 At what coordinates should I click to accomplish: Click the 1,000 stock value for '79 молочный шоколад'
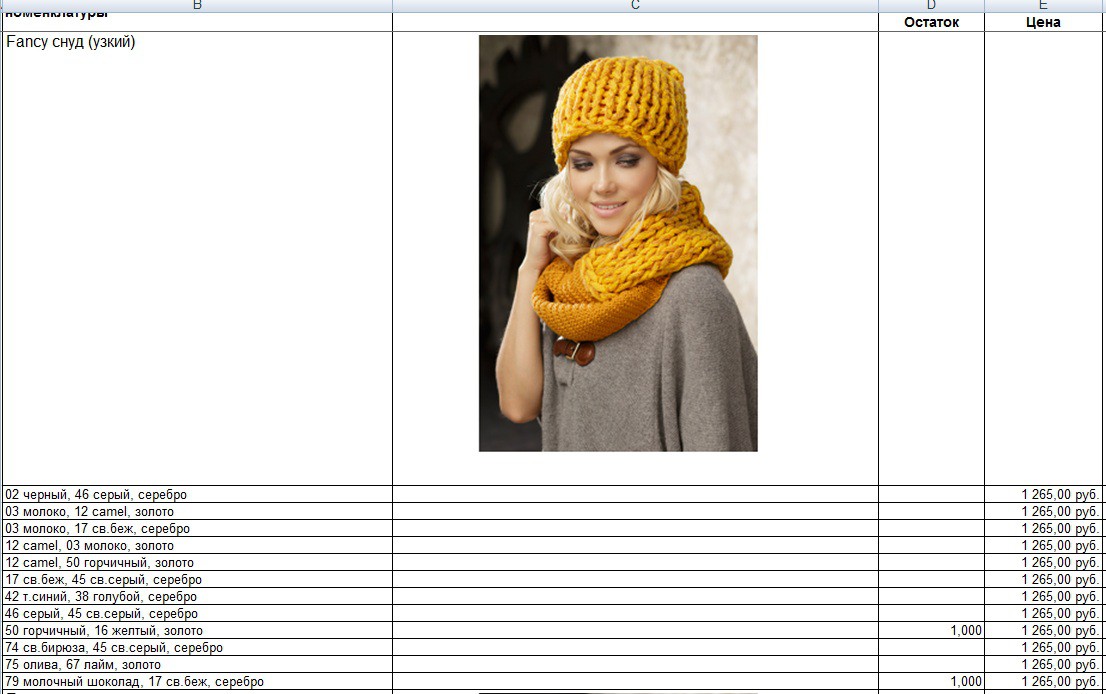(931, 681)
